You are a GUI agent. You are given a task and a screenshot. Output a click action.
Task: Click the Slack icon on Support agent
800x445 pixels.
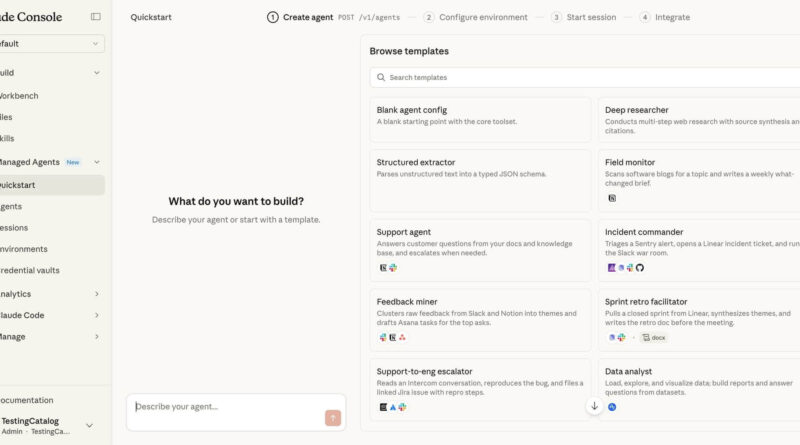click(393, 268)
